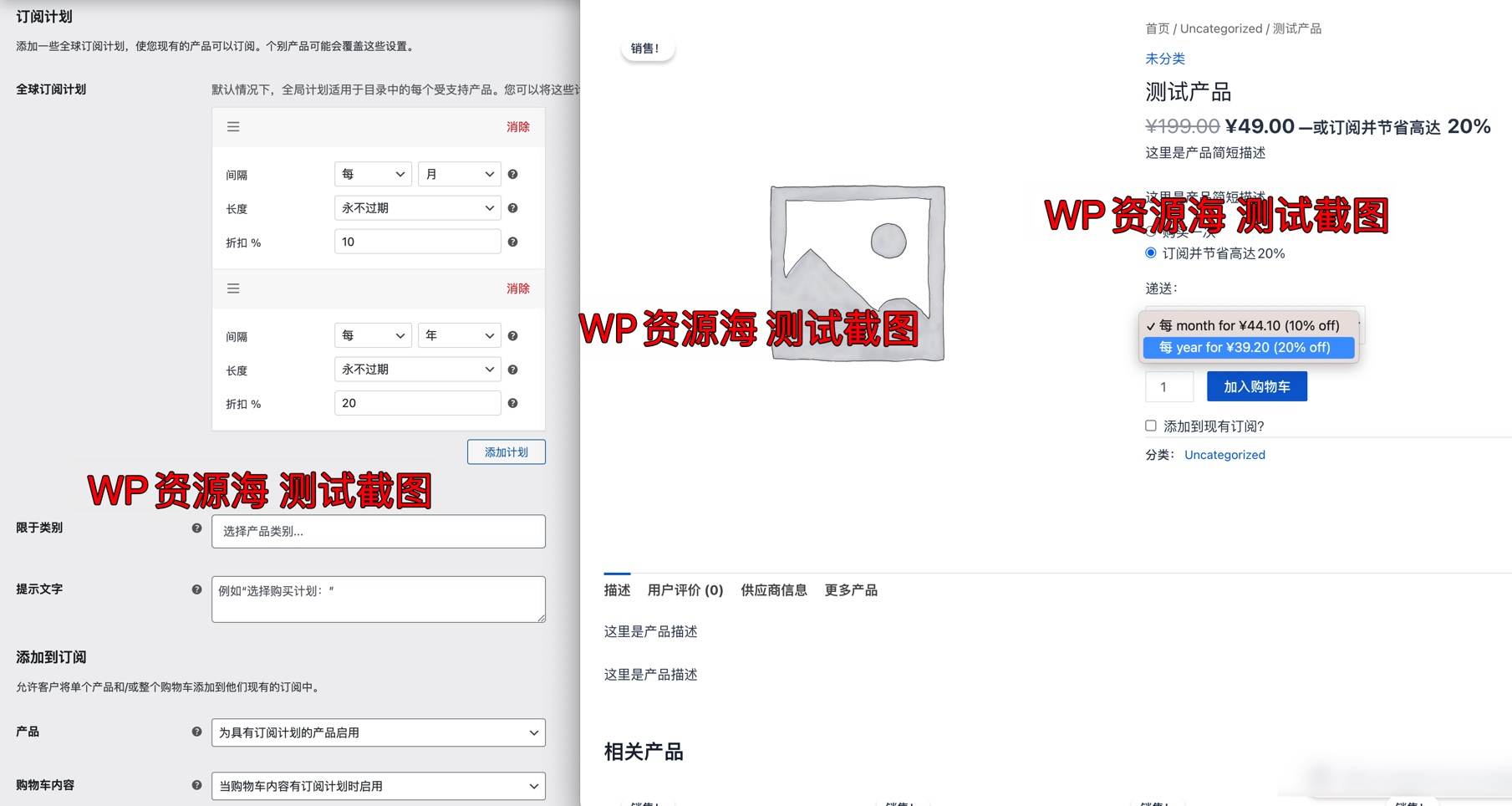
Task: Open the 当购物车内容有订阅计划时启用 dropdown
Action: click(x=379, y=786)
